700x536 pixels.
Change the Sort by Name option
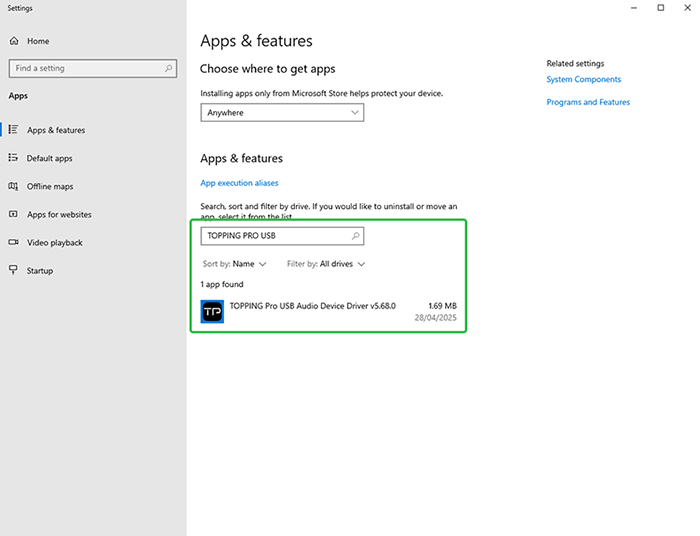coord(234,264)
